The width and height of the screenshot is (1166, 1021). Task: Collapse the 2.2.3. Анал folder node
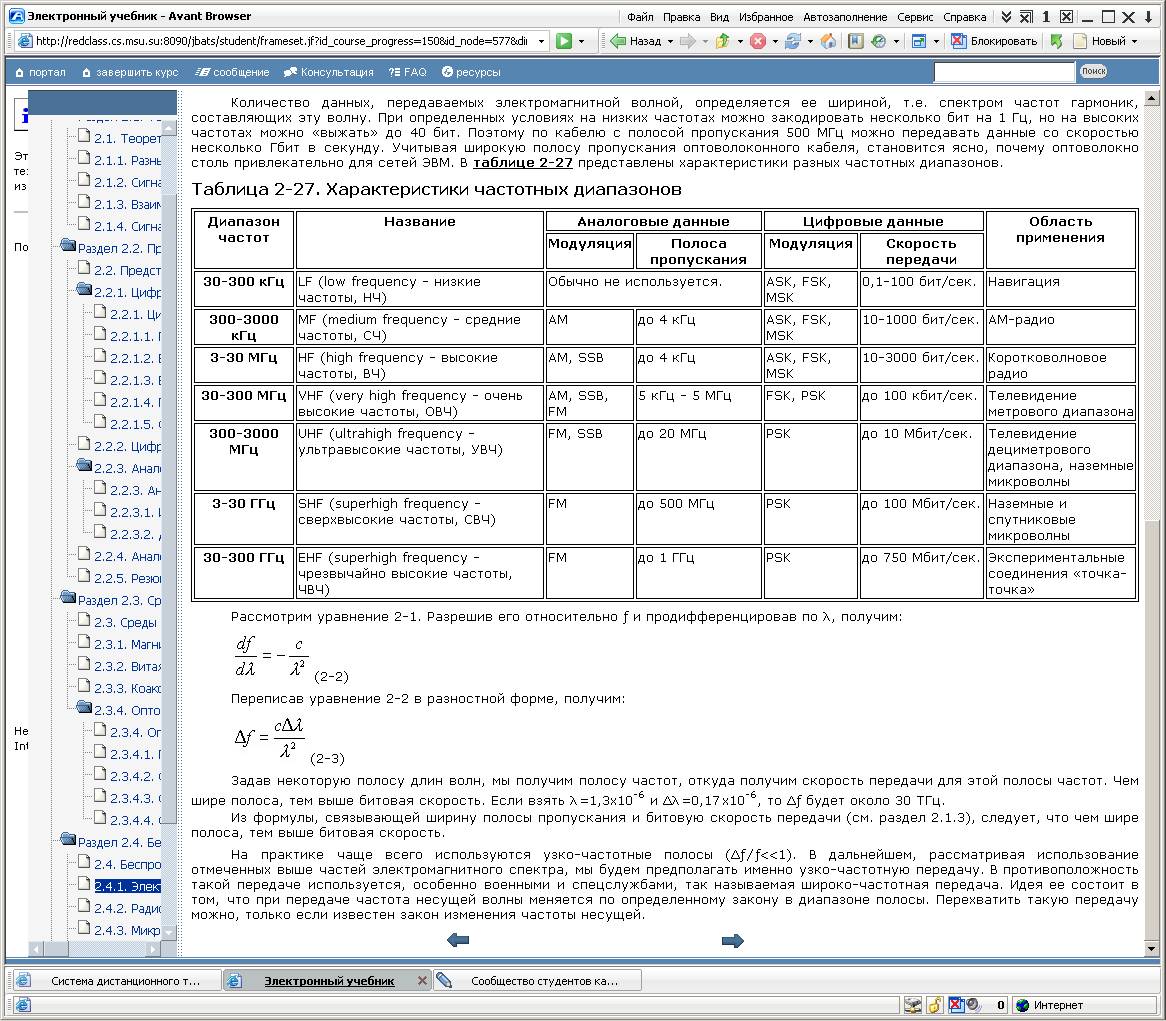tap(84, 466)
